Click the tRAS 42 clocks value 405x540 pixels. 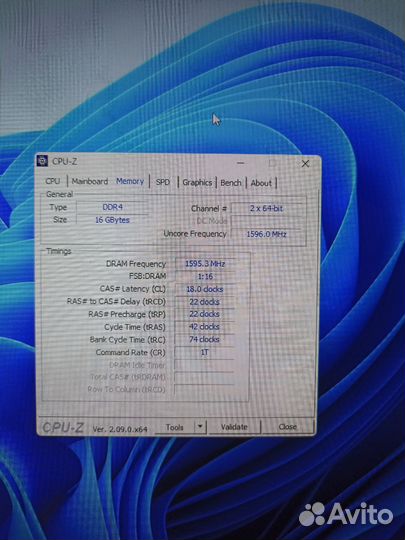pos(204,327)
